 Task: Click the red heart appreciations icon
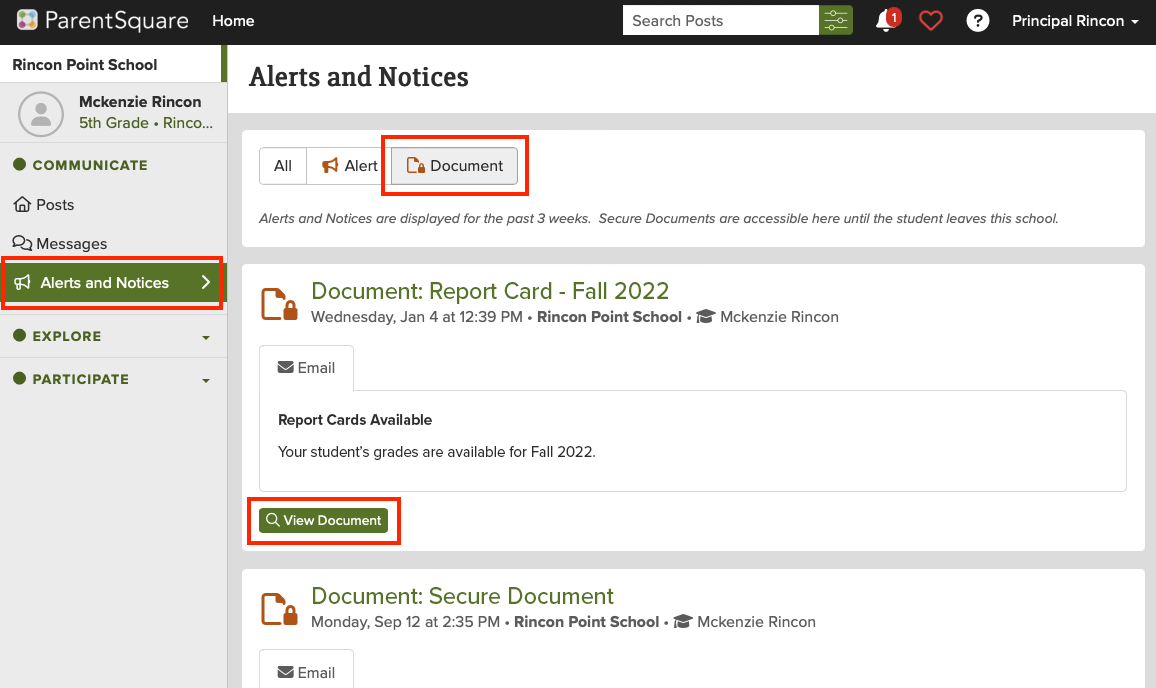click(930, 21)
